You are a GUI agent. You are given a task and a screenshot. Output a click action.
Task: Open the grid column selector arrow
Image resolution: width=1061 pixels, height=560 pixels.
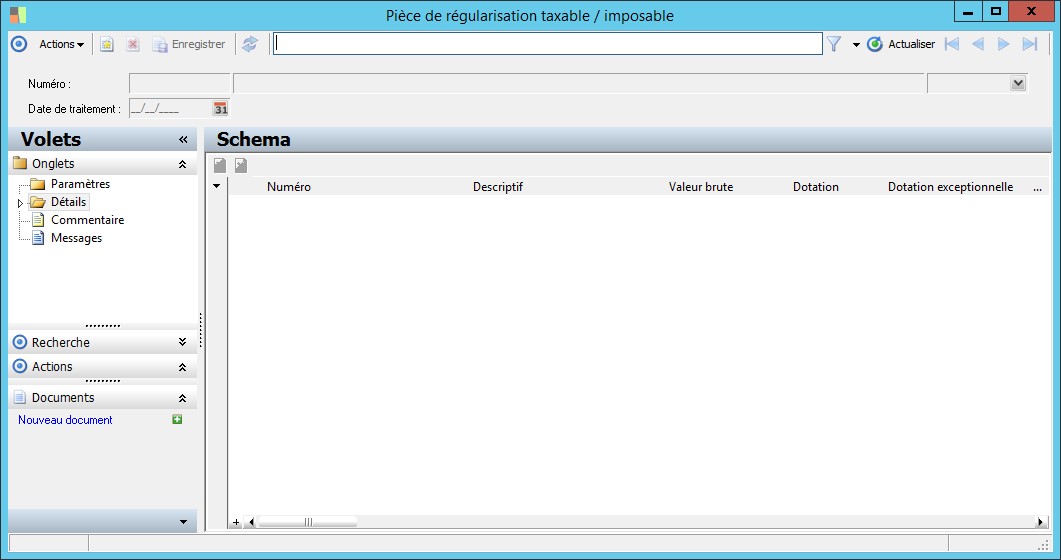[x=217, y=186]
